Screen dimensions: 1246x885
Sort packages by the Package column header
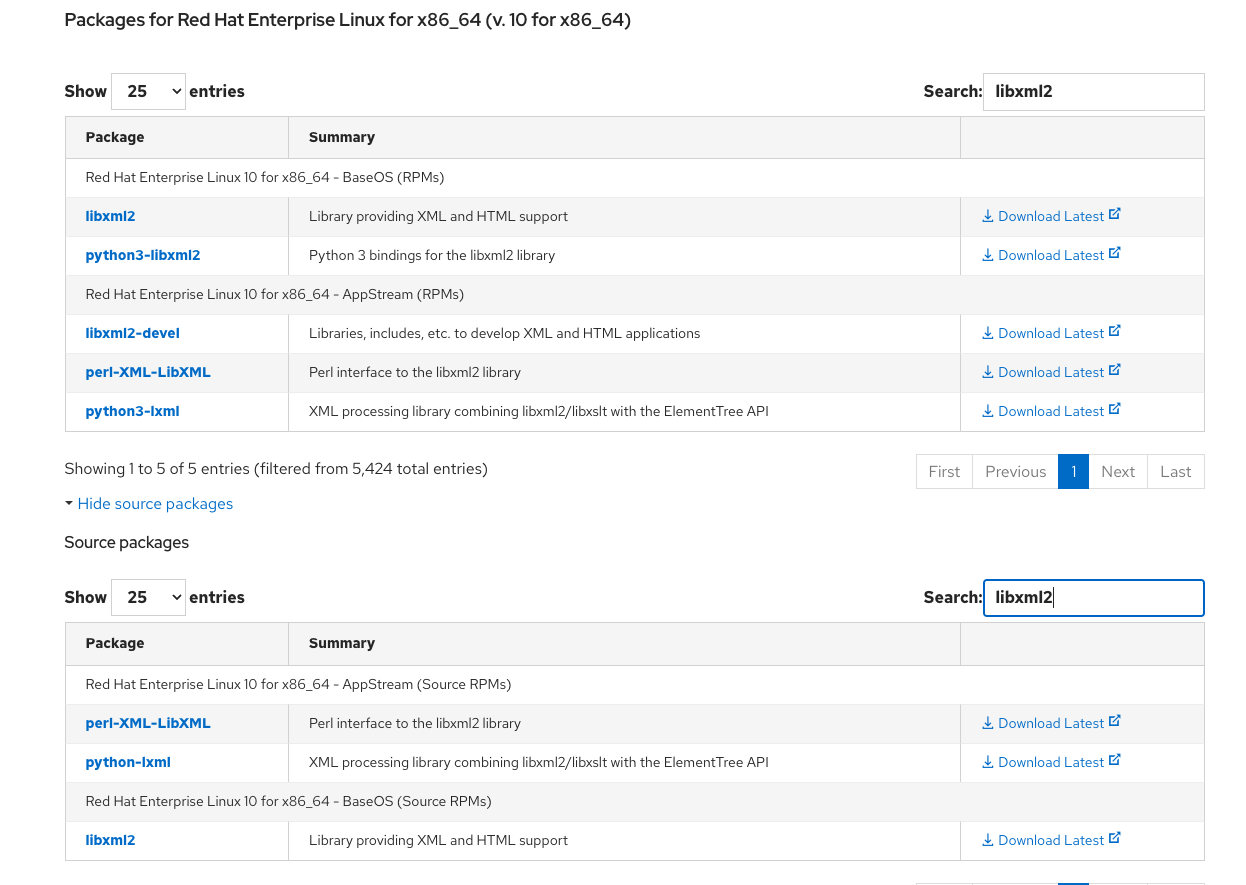tap(115, 137)
